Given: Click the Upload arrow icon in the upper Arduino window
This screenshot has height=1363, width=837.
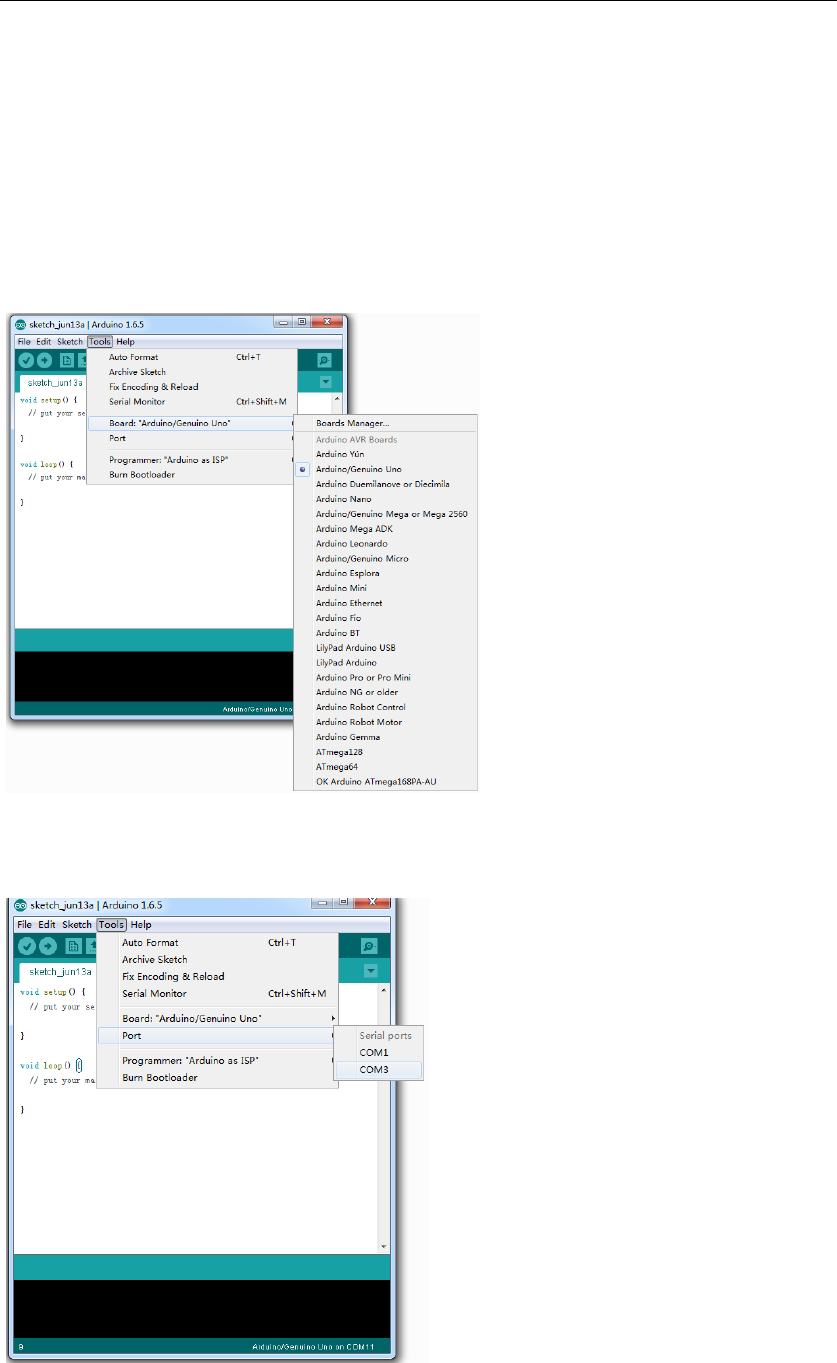Looking at the screenshot, I should tap(45, 361).
